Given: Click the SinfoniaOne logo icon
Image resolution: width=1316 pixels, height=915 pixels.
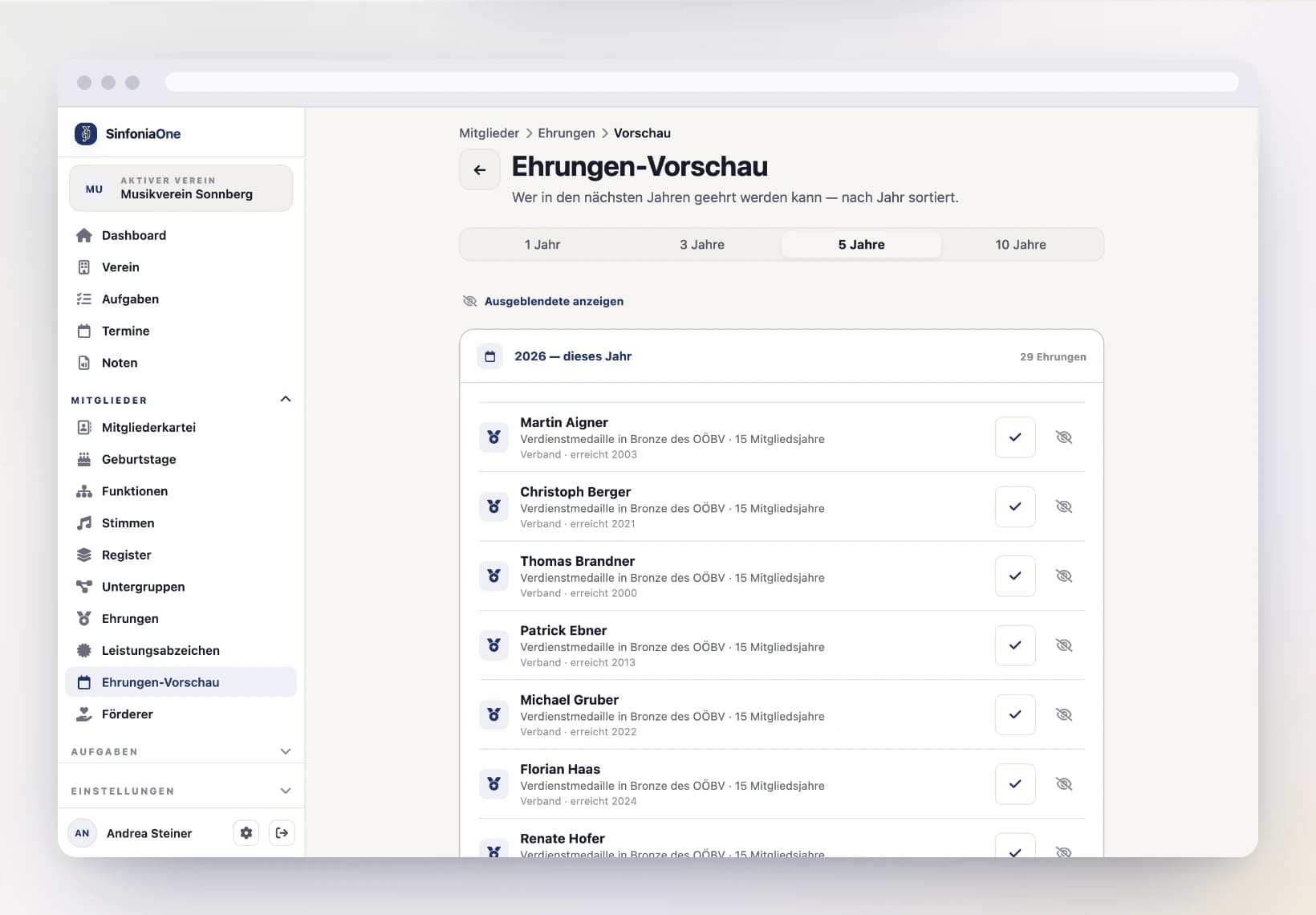Looking at the screenshot, I should [86, 133].
